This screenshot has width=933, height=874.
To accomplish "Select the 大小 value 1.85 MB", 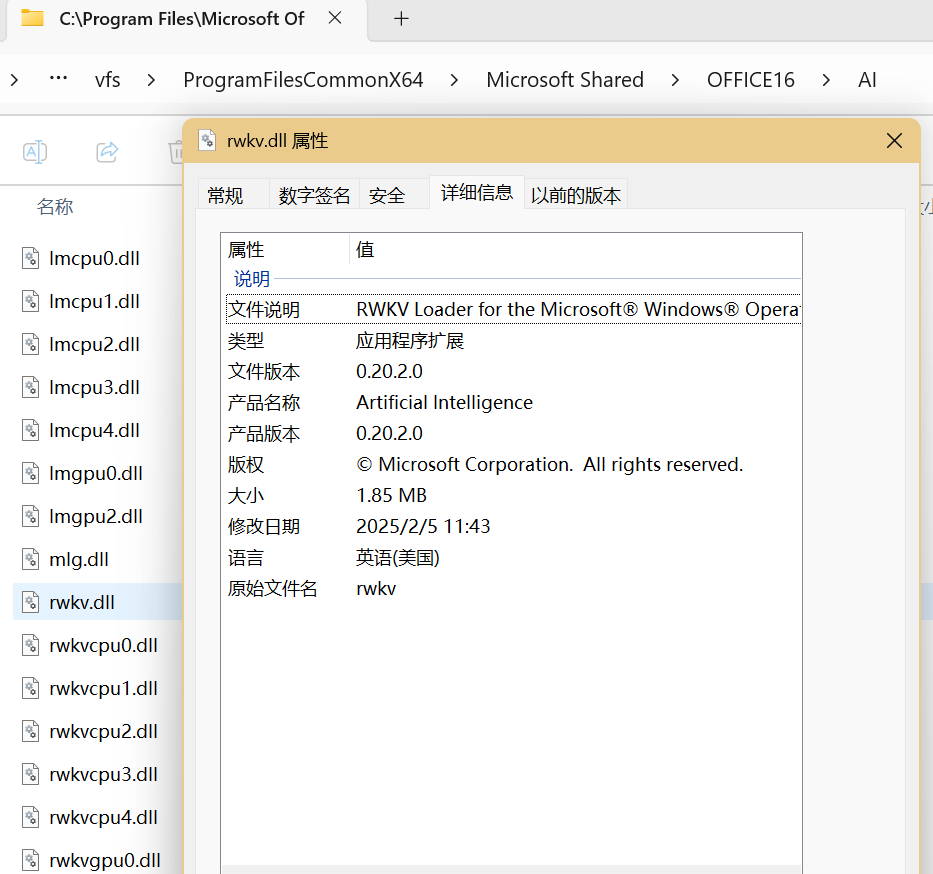I will click(x=391, y=495).
